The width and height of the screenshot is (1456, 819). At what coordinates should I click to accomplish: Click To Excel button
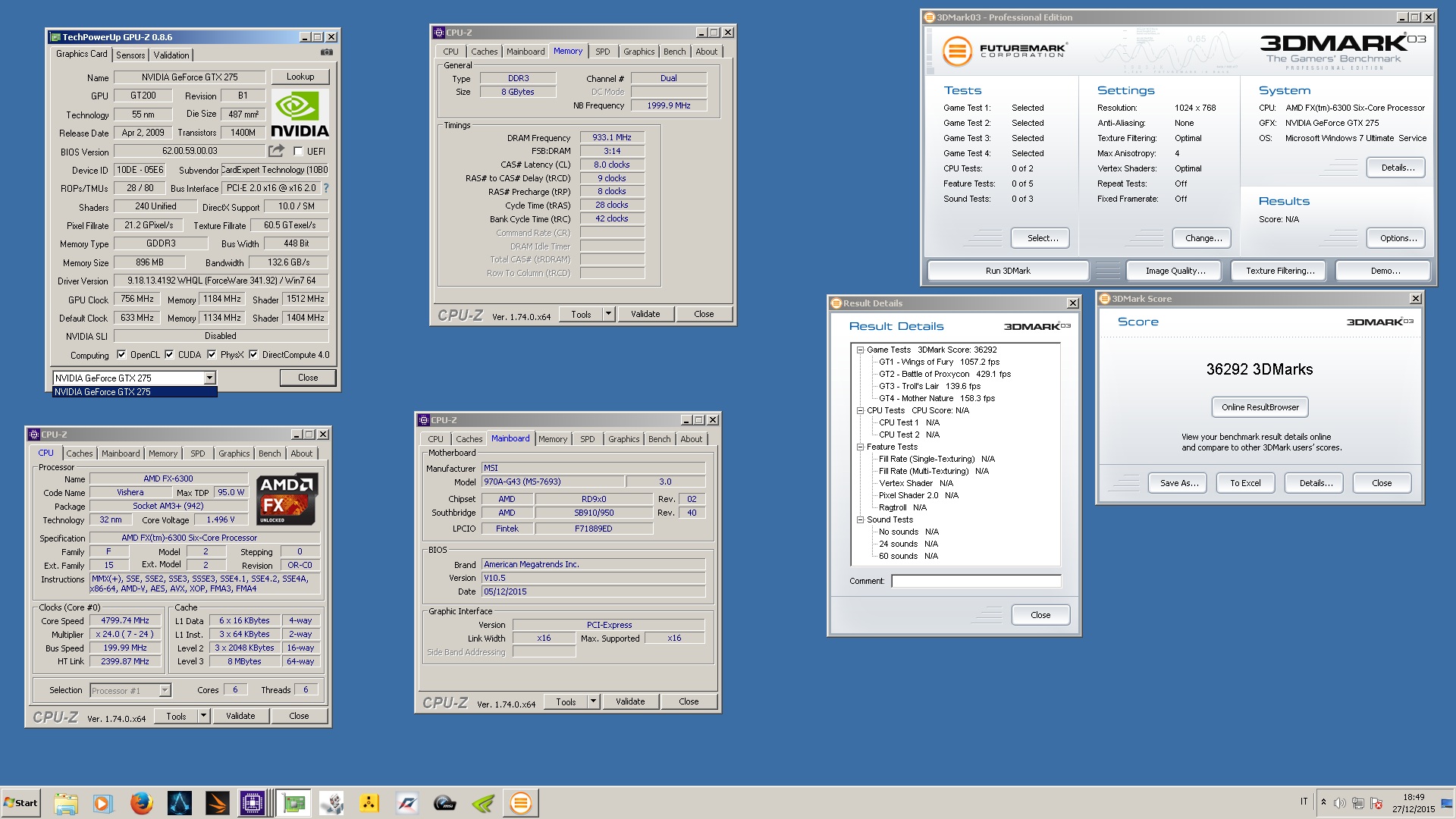point(1245,483)
